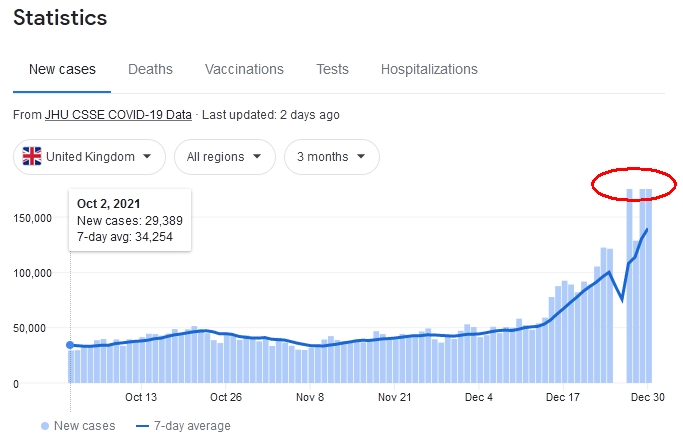Click the tooltip date 'Oct 2, 2021'
The image size is (683, 445).
coord(108,204)
